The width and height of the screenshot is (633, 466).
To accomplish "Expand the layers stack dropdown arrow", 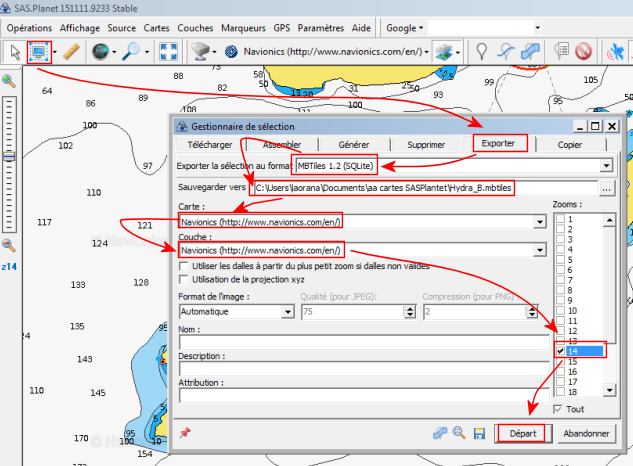I will click(x=457, y=52).
